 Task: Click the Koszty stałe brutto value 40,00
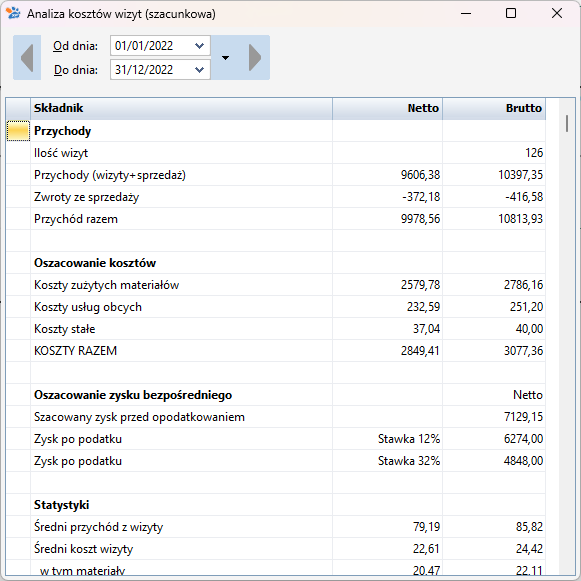click(529, 329)
